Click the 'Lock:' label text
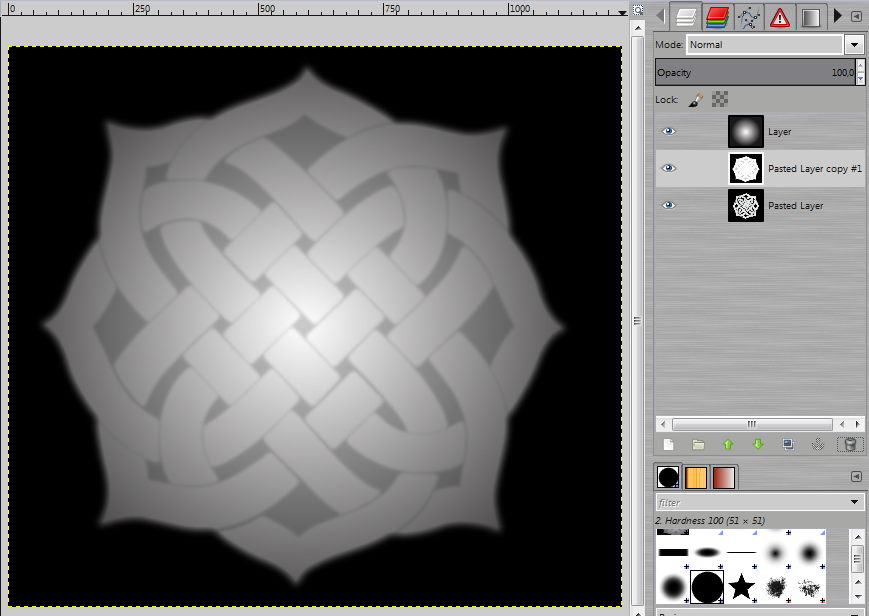Viewport: 869px width, 616px height. [667, 100]
